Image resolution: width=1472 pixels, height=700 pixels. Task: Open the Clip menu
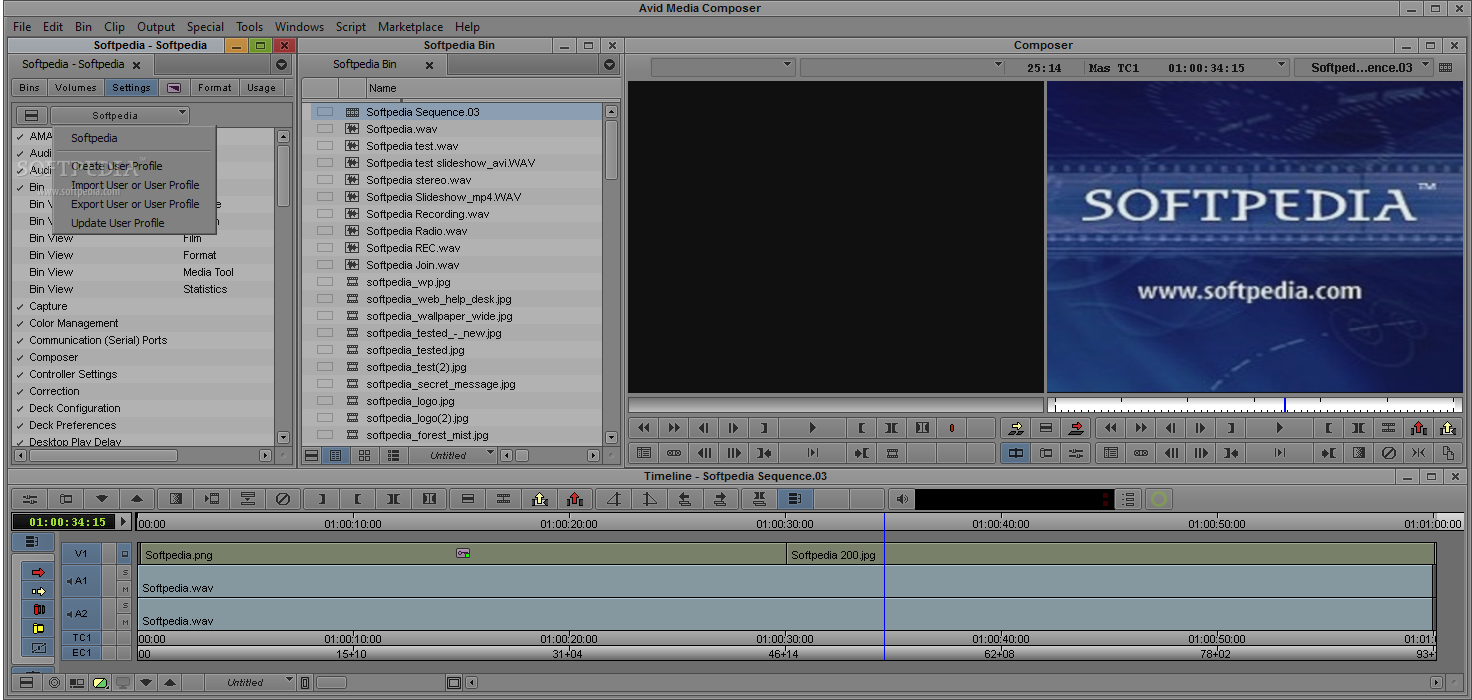point(114,27)
